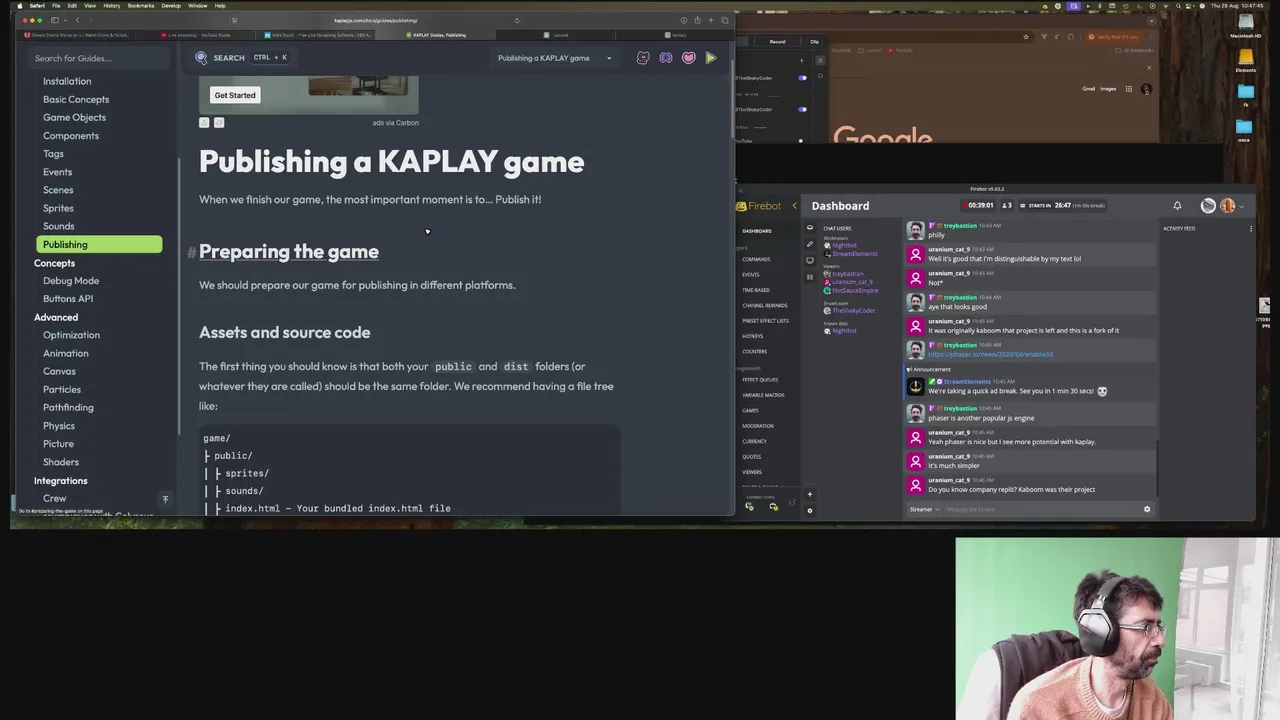Viewport: 1280px width, 720px height.
Task: Open the Basic Concepts guide
Action: pyautogui.click(x=76, y=99)
